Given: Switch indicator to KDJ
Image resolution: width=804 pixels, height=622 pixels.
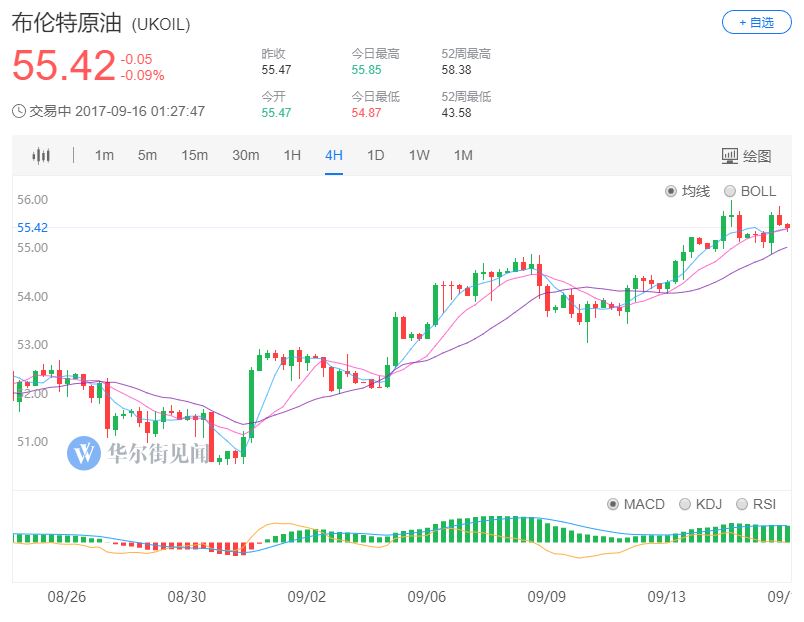Looking at the screenshot, I should pyautogui.click(x=686, y=504).
